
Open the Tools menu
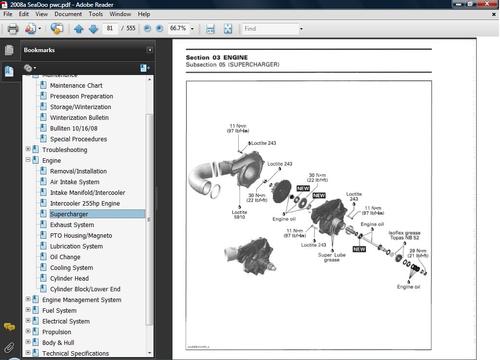tap(96, 14)
